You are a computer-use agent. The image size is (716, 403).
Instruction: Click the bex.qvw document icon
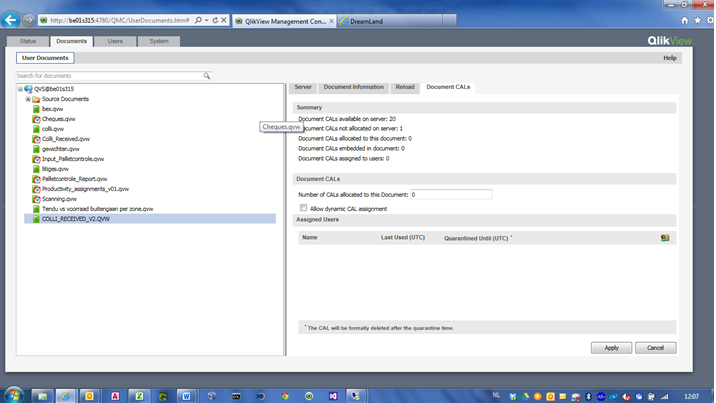pos(36,109)
